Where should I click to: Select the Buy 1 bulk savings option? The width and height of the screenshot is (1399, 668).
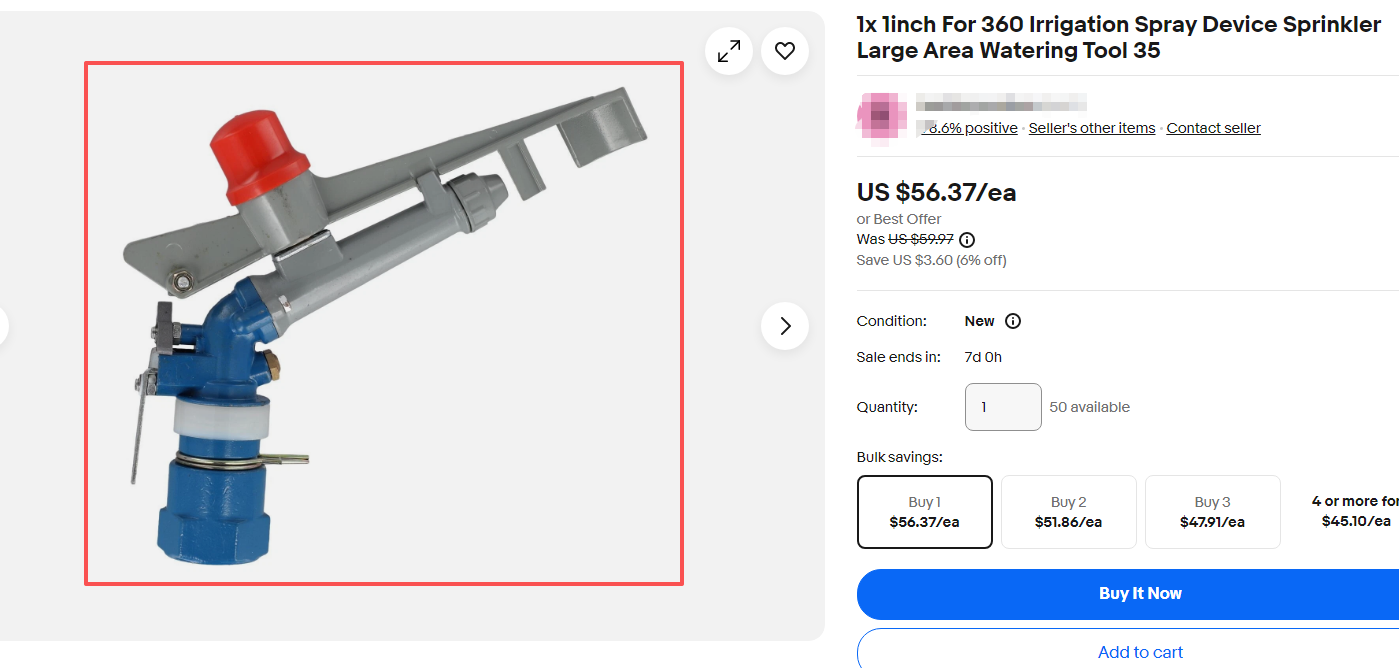(924, 512)
